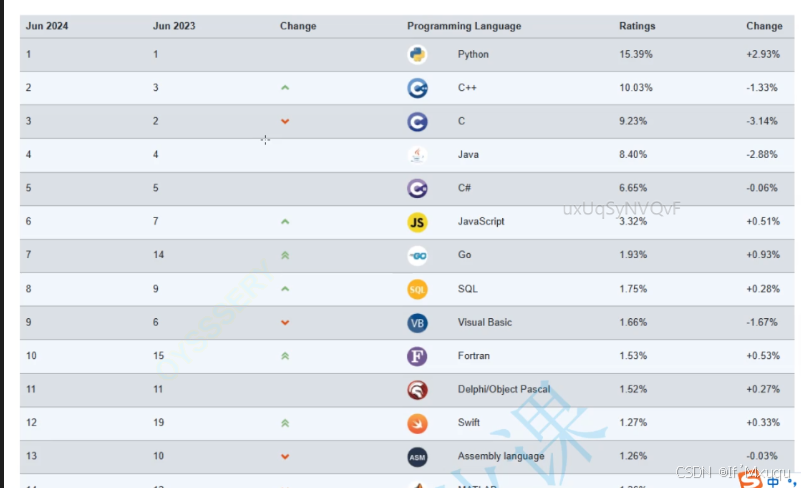Click the Programming Language column header
The height and width of the screenshot is (488, 801).
point(463,26)
